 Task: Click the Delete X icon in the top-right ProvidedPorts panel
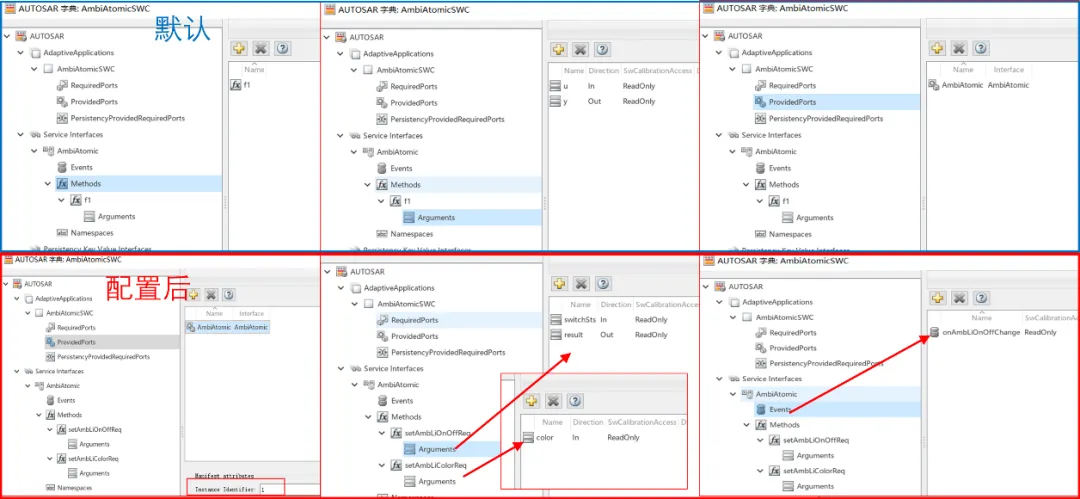click(959, 48)
